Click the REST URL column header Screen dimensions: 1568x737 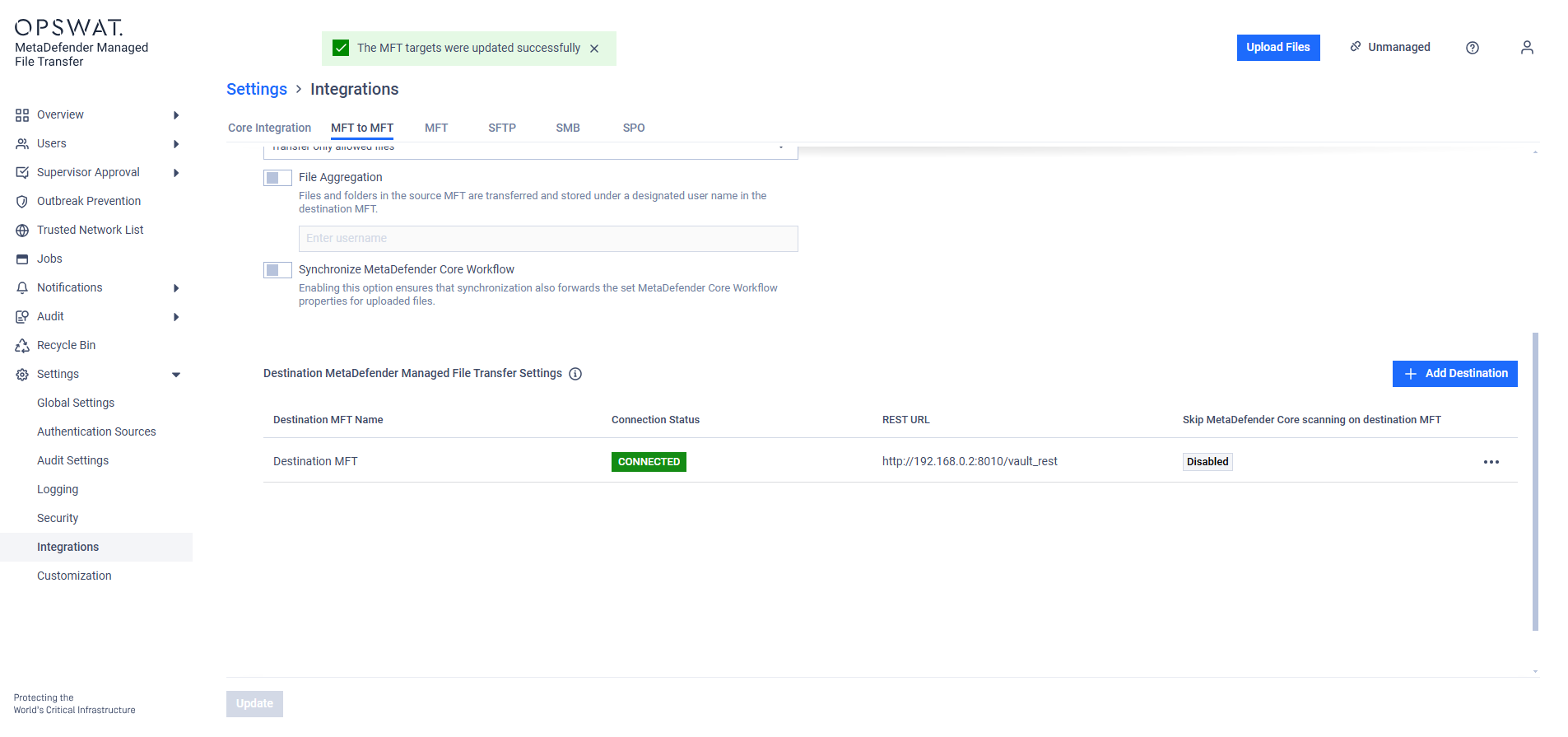(906, 420)
